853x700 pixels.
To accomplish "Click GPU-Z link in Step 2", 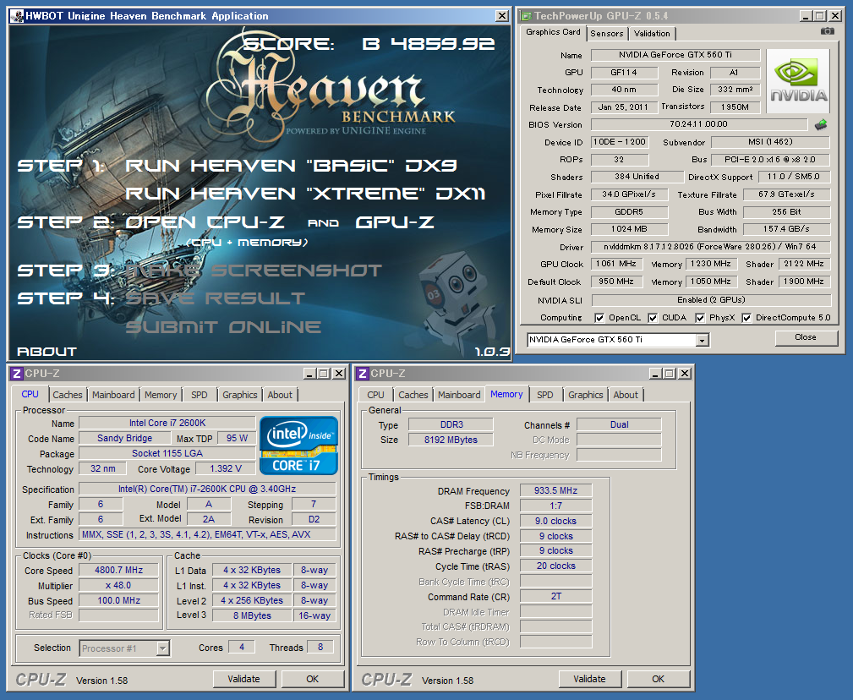I will point(395,222).
